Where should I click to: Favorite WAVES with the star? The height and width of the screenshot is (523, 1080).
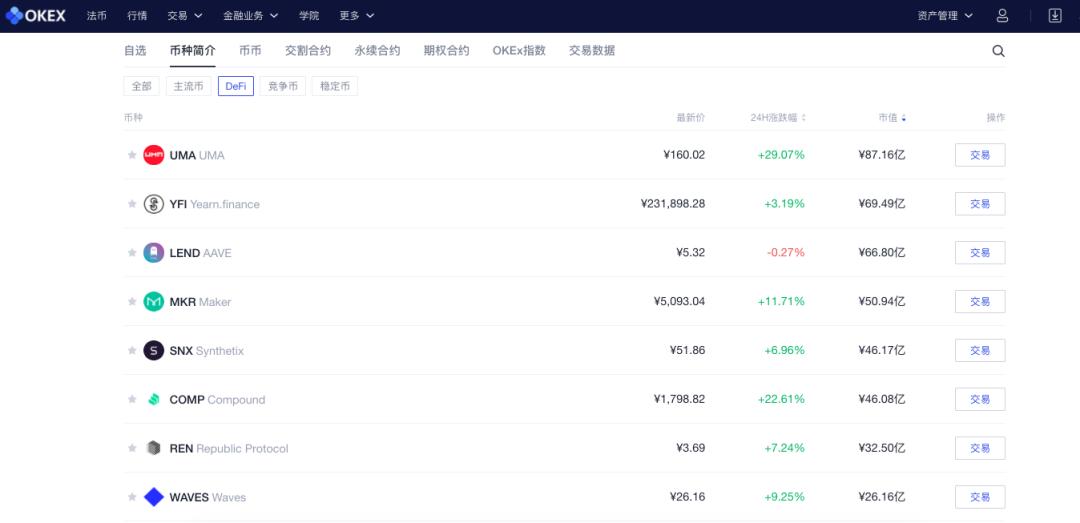(132, 497)
